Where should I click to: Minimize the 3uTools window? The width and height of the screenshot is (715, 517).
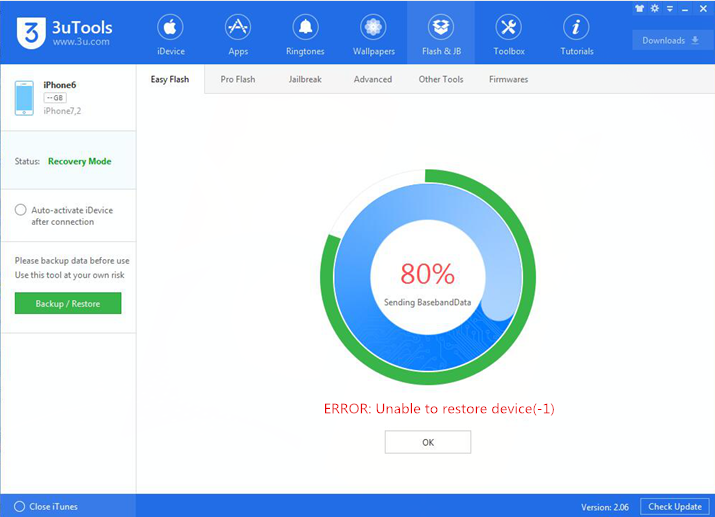point(685,9)
